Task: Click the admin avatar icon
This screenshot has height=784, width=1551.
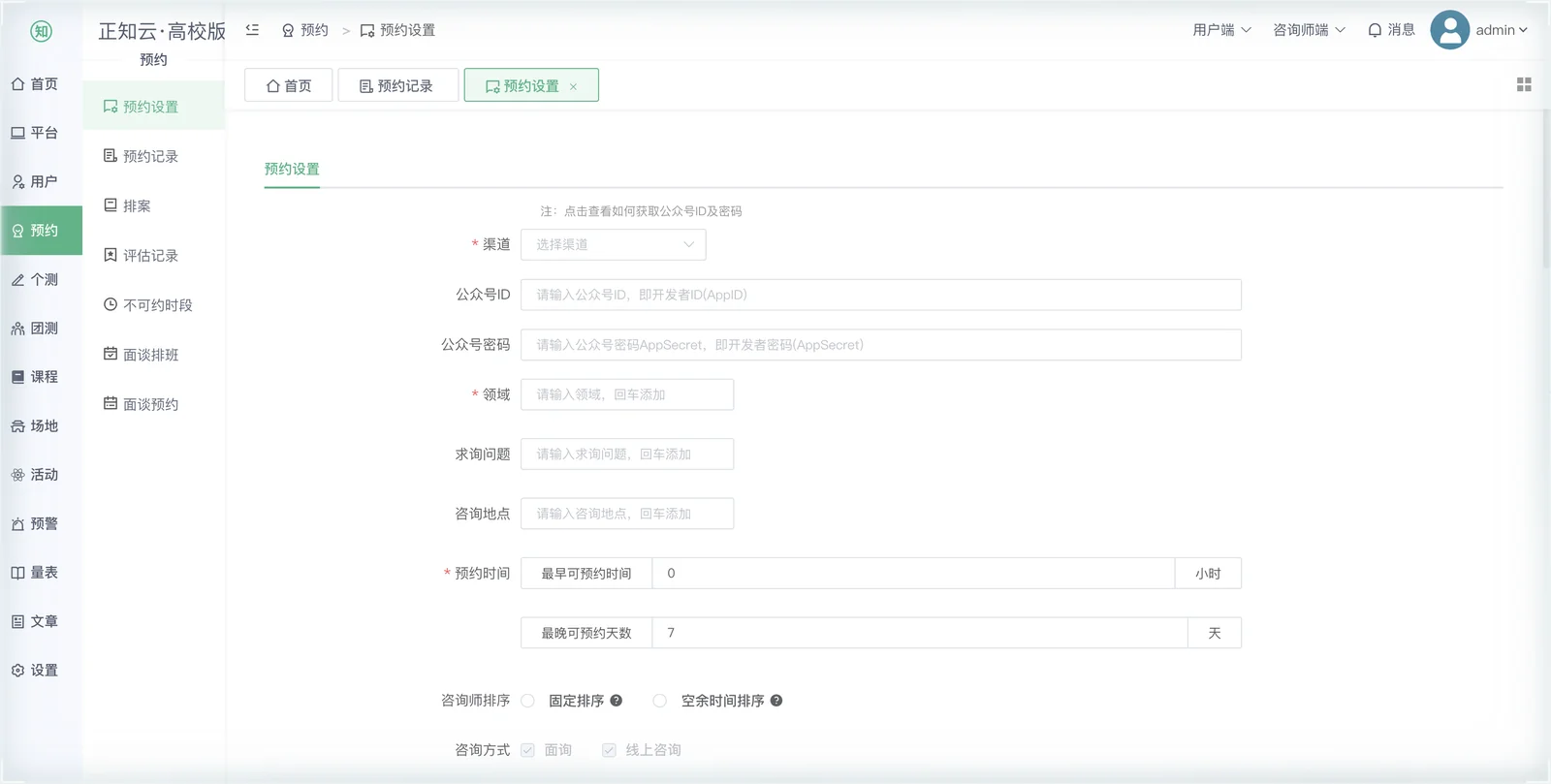Action: click(x=1449, y=30)
